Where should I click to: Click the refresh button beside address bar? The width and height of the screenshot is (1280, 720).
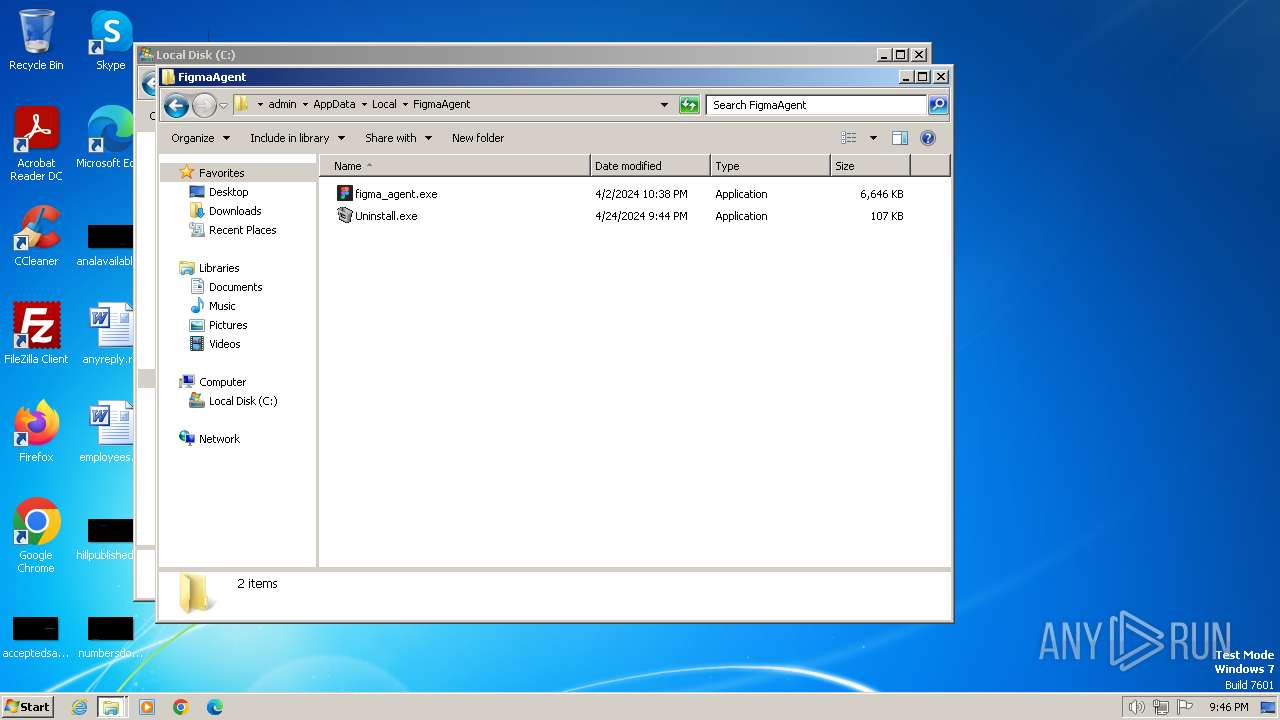pyautogui.click(x=689, y=104)
